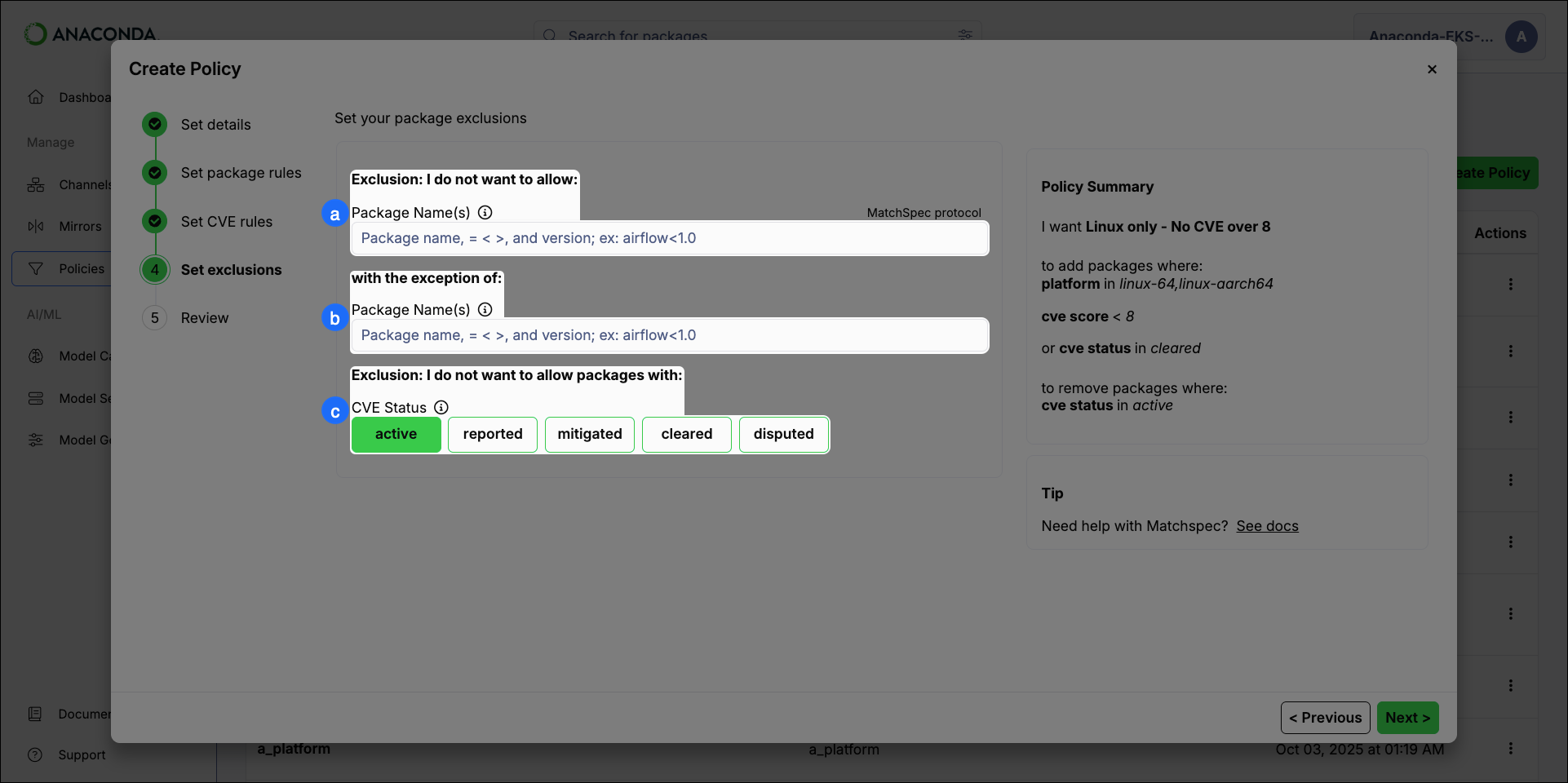Select the Policies funnel icon
The height and width of the screenshot is (783, 1568).
pos(36,268)
